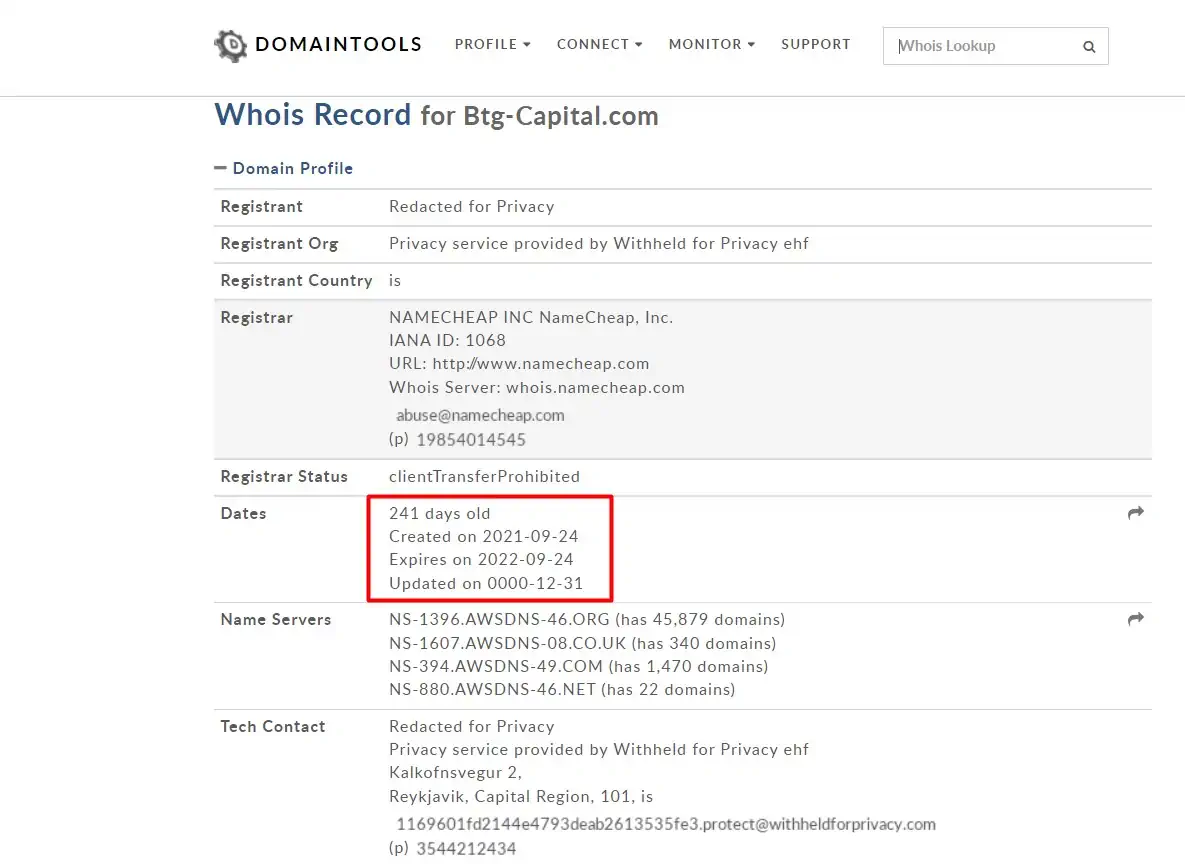The image size is (1185, 864).
Task: Click 'Whois Server: whois.namecheap.com' text
Action: click(537, 388)
